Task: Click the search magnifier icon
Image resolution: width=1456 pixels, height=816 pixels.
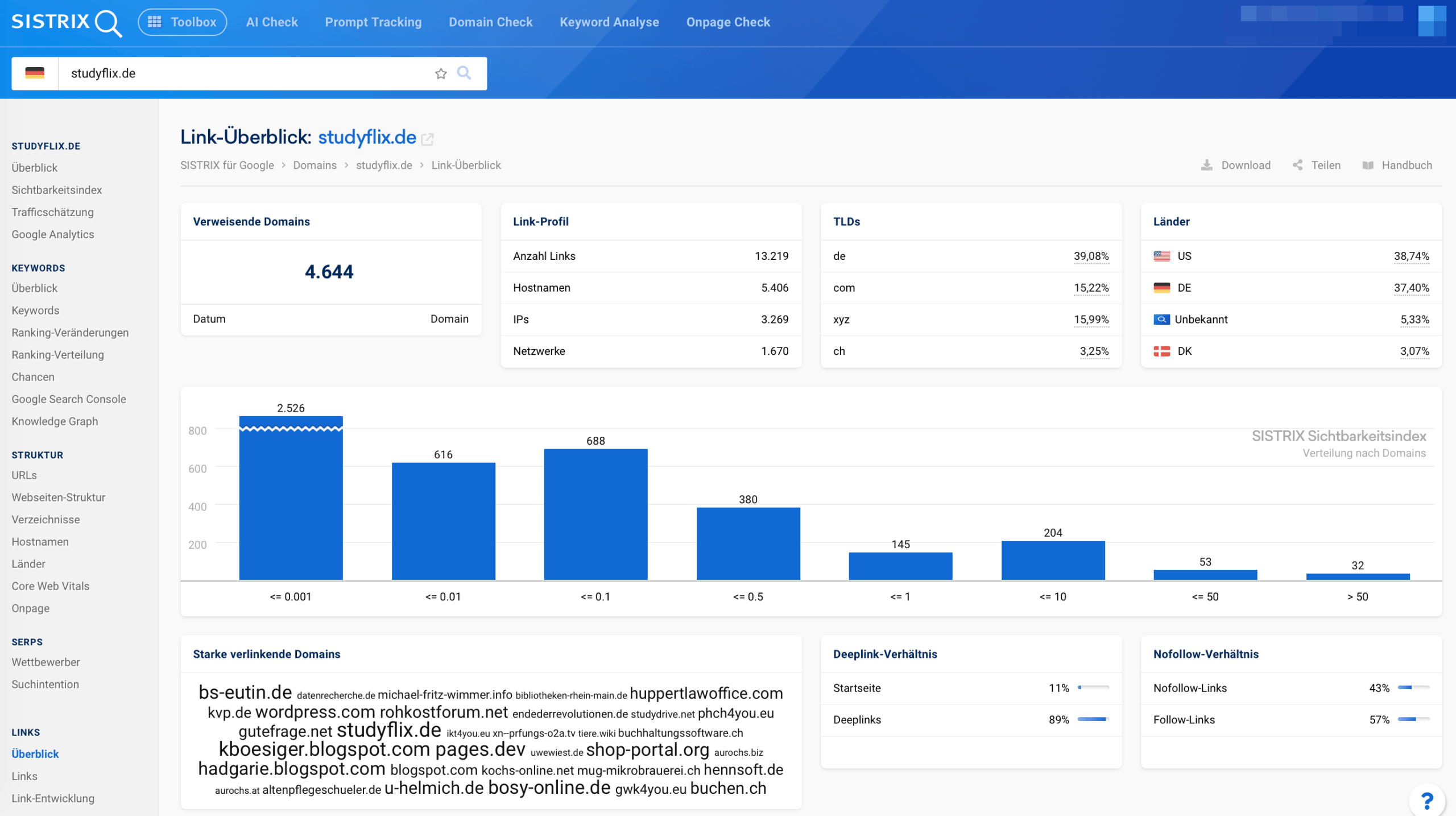Action: pos(464,73)
